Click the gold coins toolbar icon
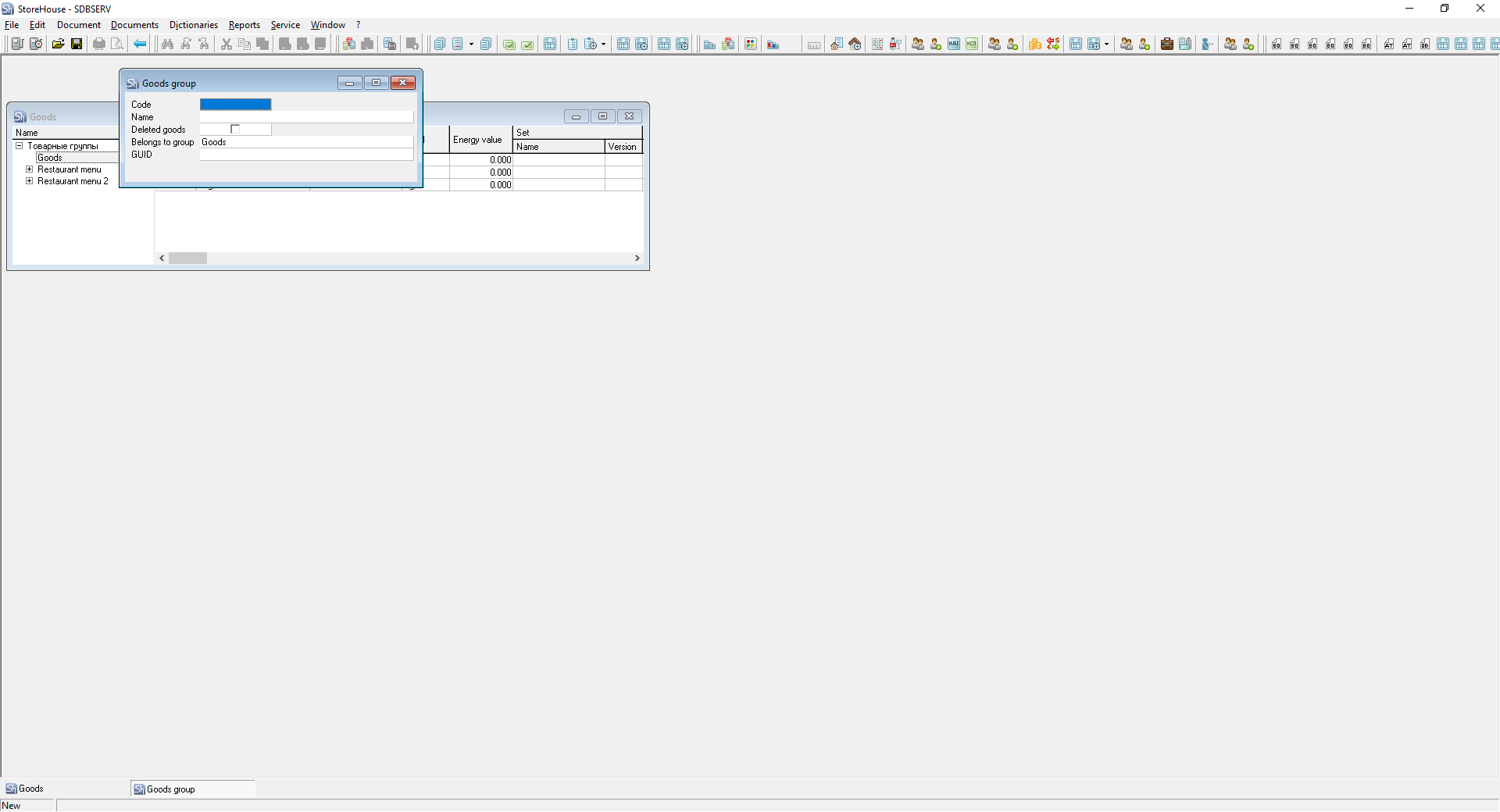 (x=1034, y=44)
